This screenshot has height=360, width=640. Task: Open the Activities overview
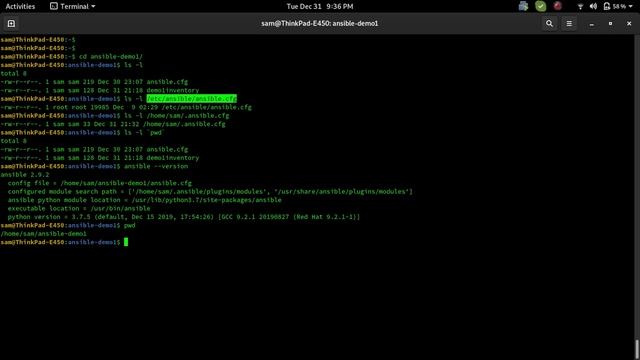pyautogui.click(x=20, y=6)
